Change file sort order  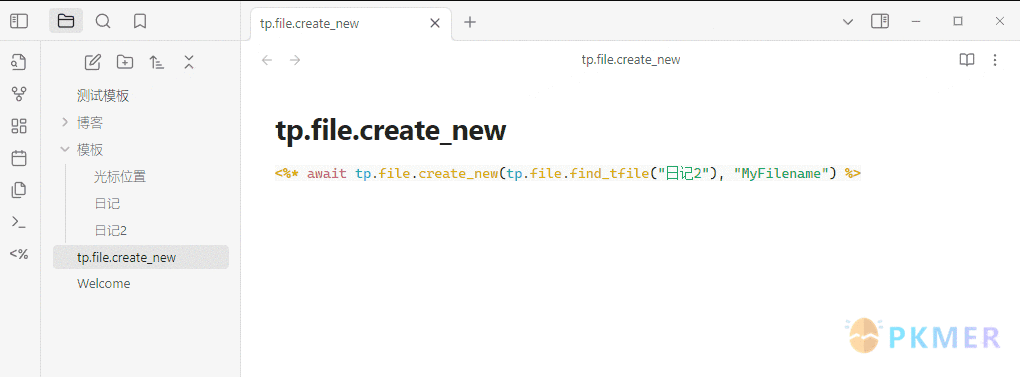(157, 62)
